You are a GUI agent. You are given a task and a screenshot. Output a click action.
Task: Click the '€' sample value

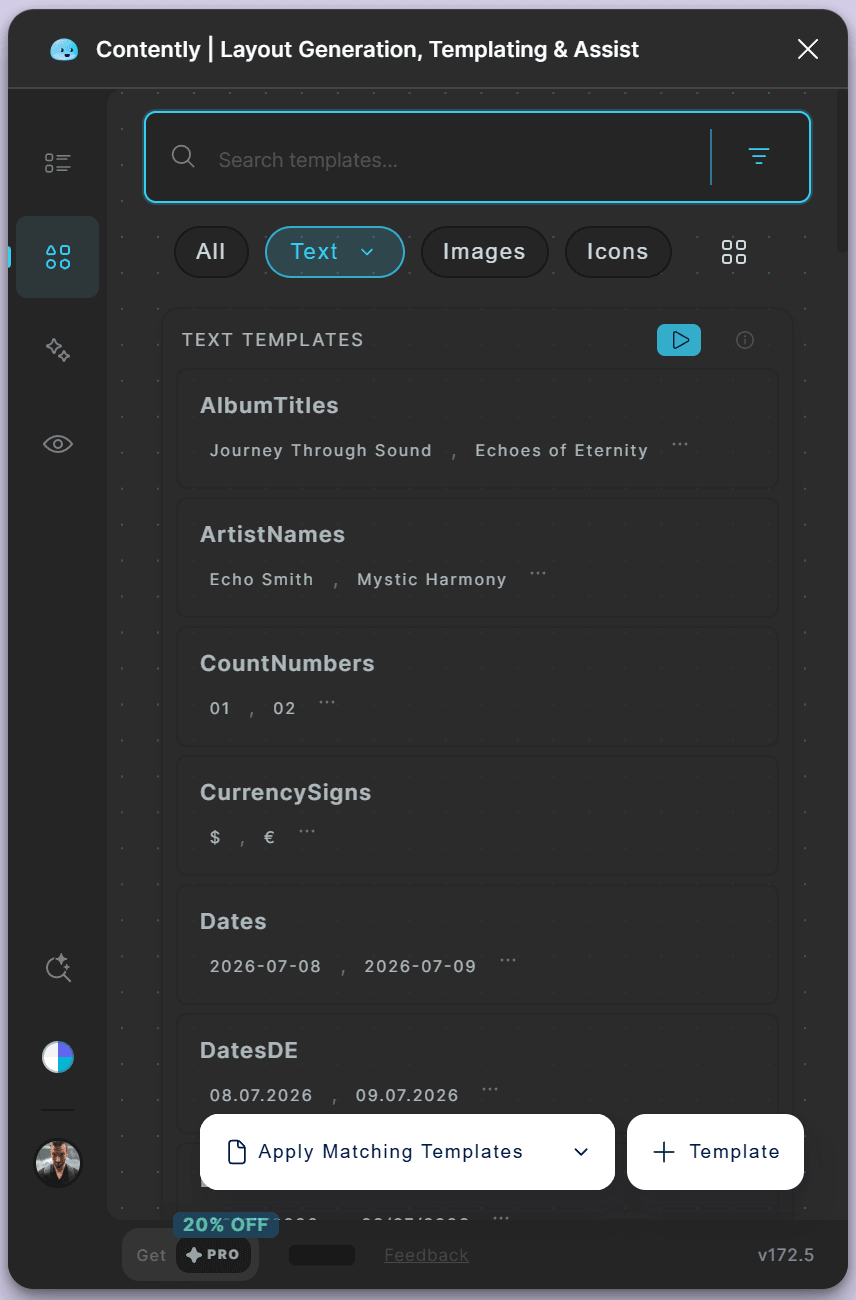click(x=269, y=838)
